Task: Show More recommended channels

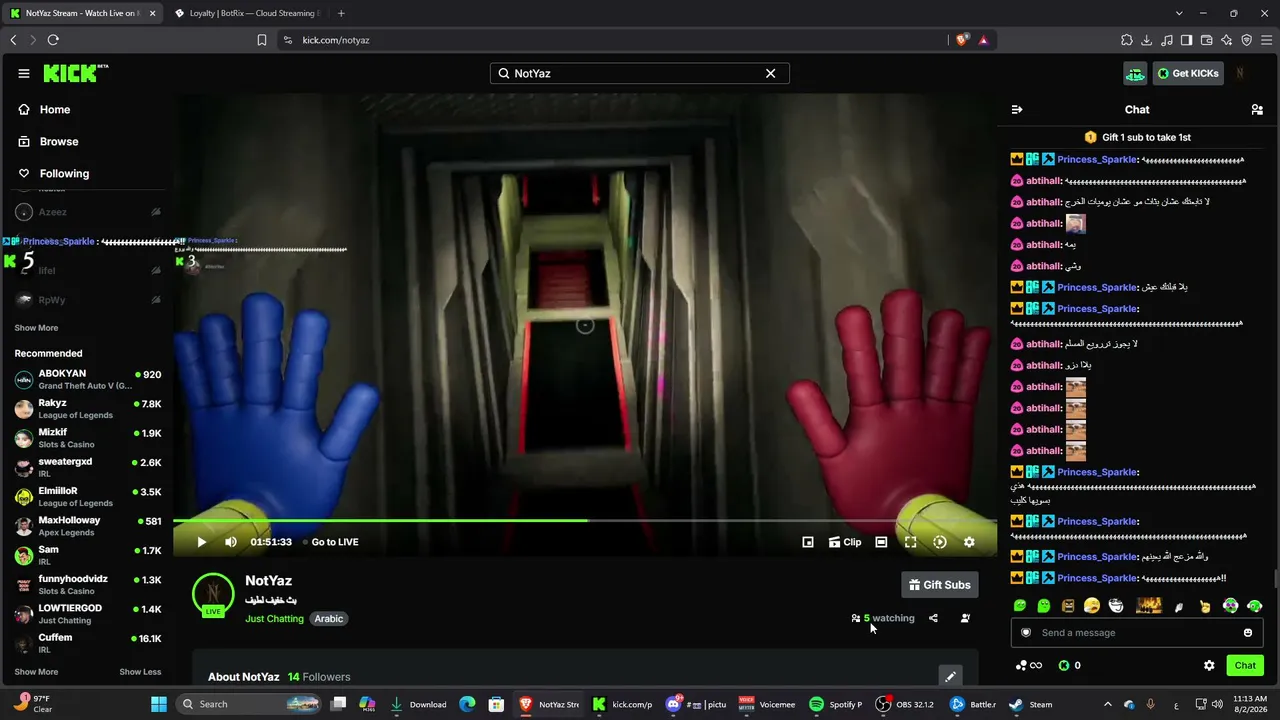Action: pos(36,672)
